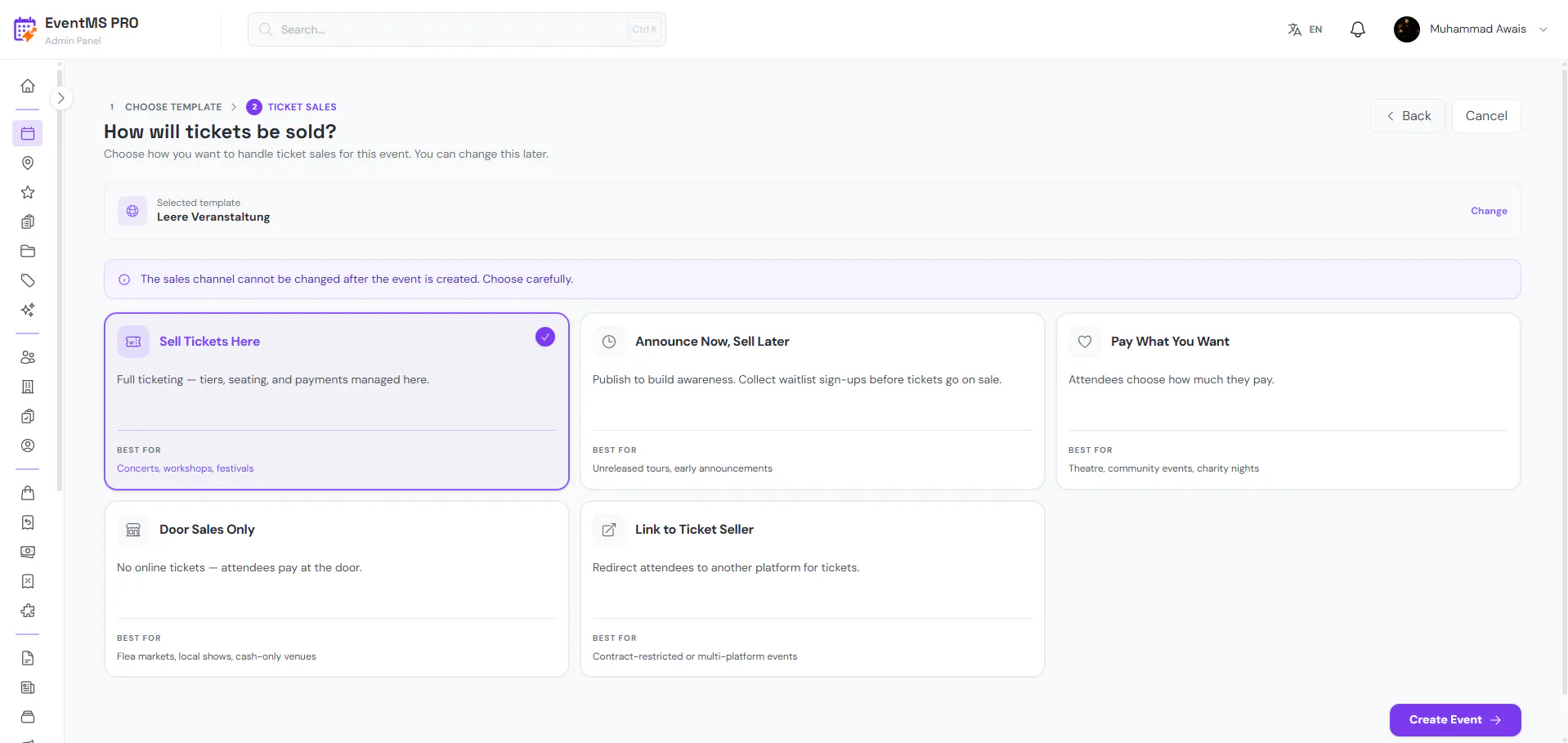
Task: Click the notification bell icon
Action: tap(1358, 29)
